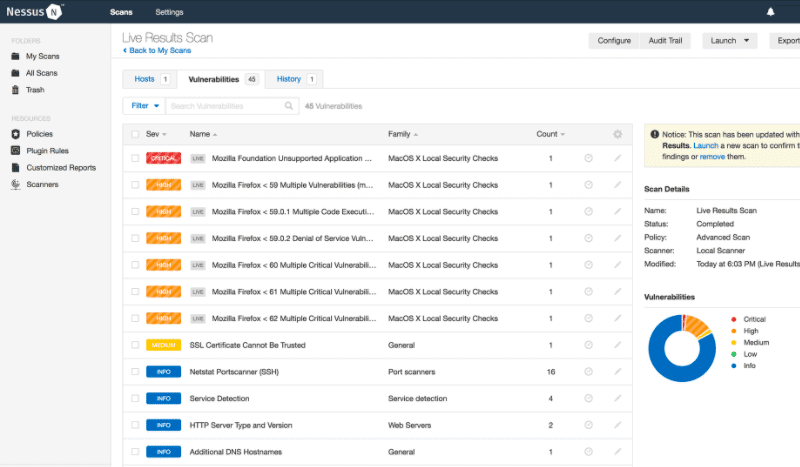The height and width of the screenshot is (467, 800).
Task: Open the Settings top menu
Action: [x=169, y=12]
